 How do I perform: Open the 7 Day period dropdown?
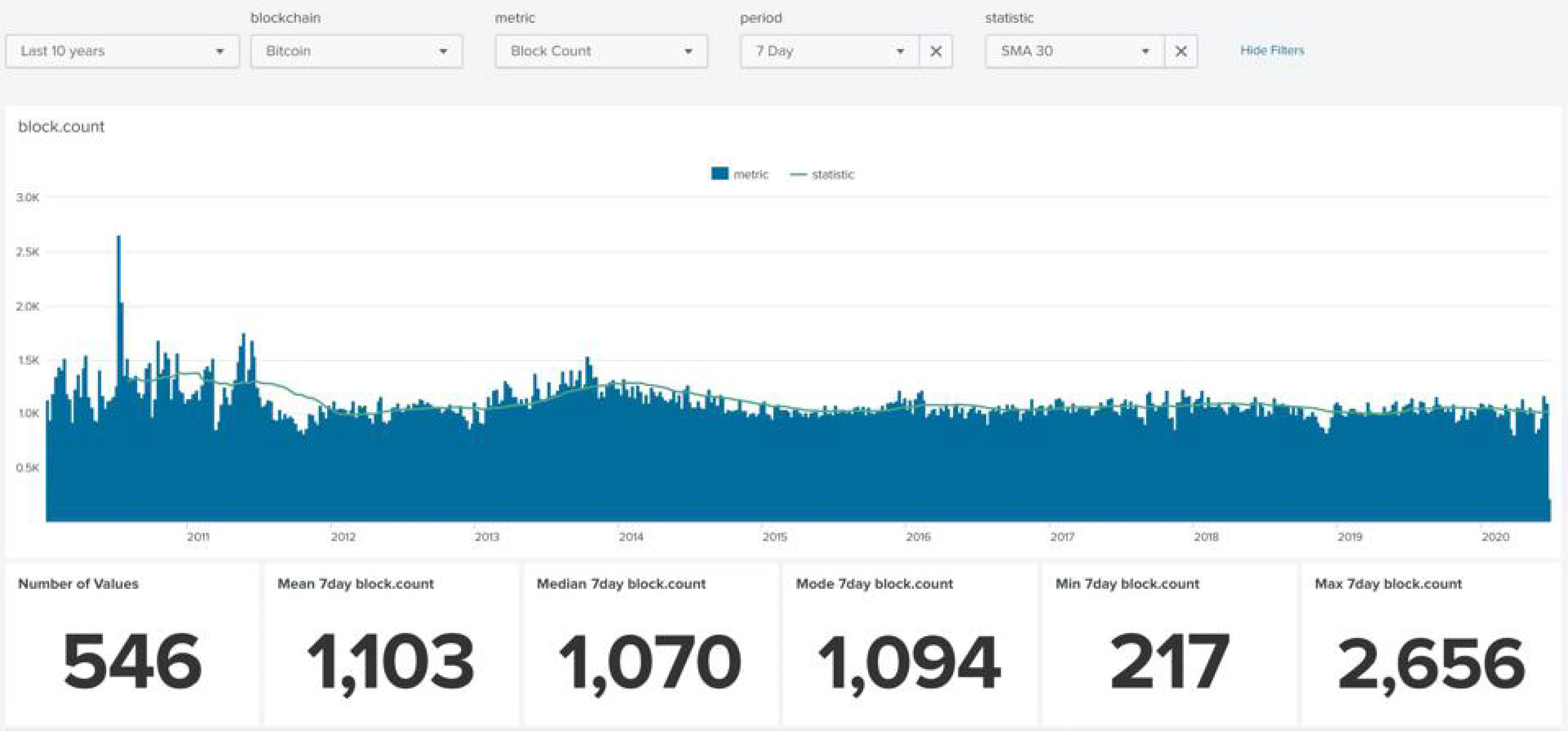tap(830, 51)
